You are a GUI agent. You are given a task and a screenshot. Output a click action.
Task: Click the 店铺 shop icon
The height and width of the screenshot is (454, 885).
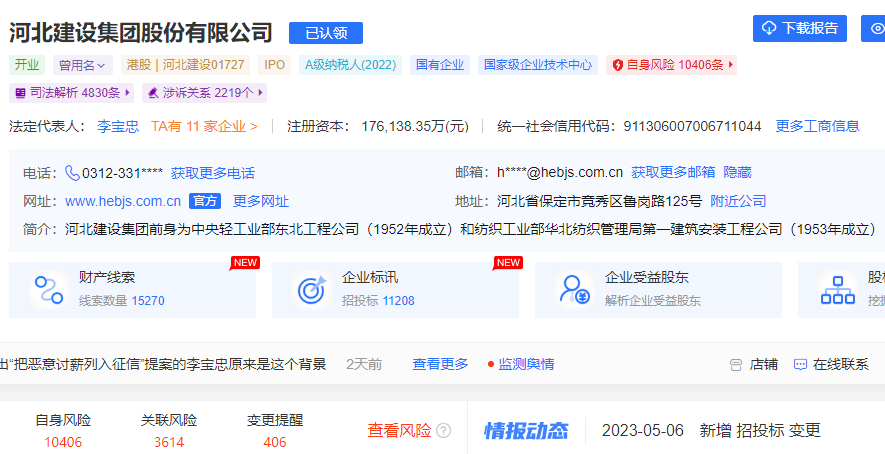[x=735, y=365]
